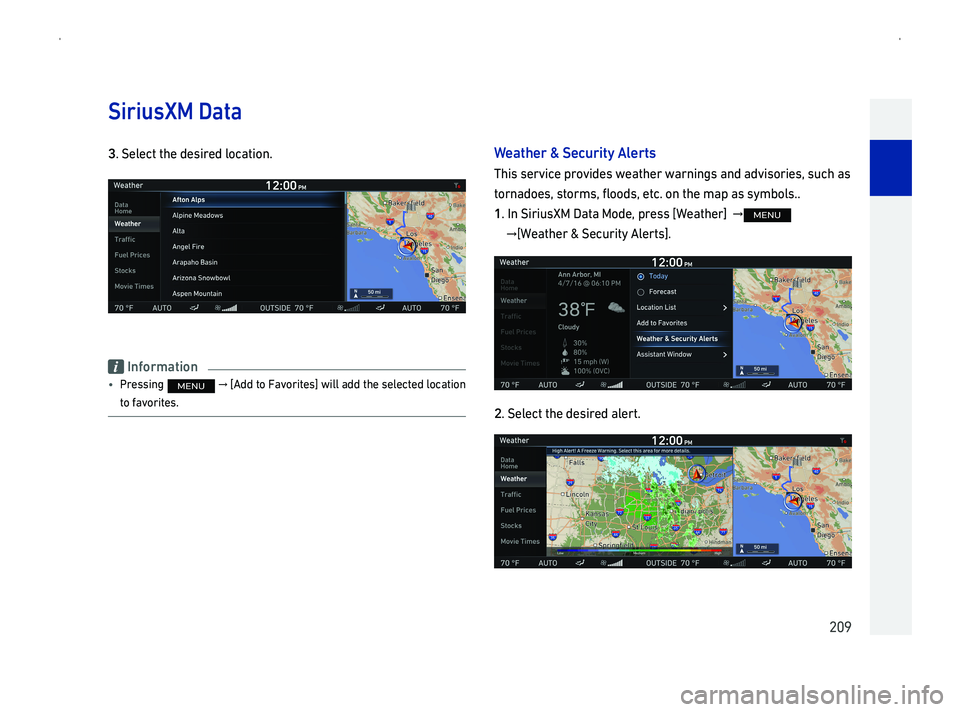This screenshot has height=712, width=960.
Task: Click the Information 'i' icon on the page
Action: point(116,367)
